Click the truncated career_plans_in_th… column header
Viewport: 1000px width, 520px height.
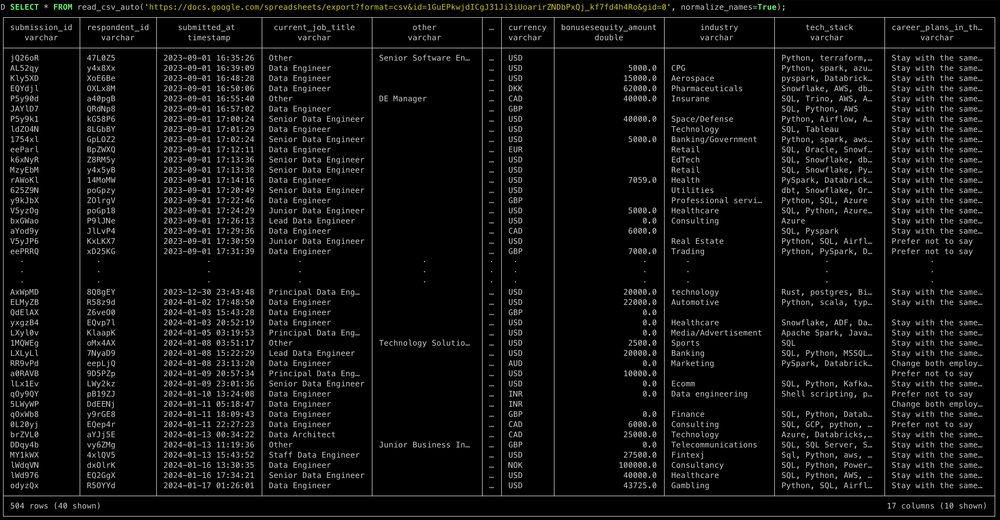pyautogui.click(x=937, y=27)
